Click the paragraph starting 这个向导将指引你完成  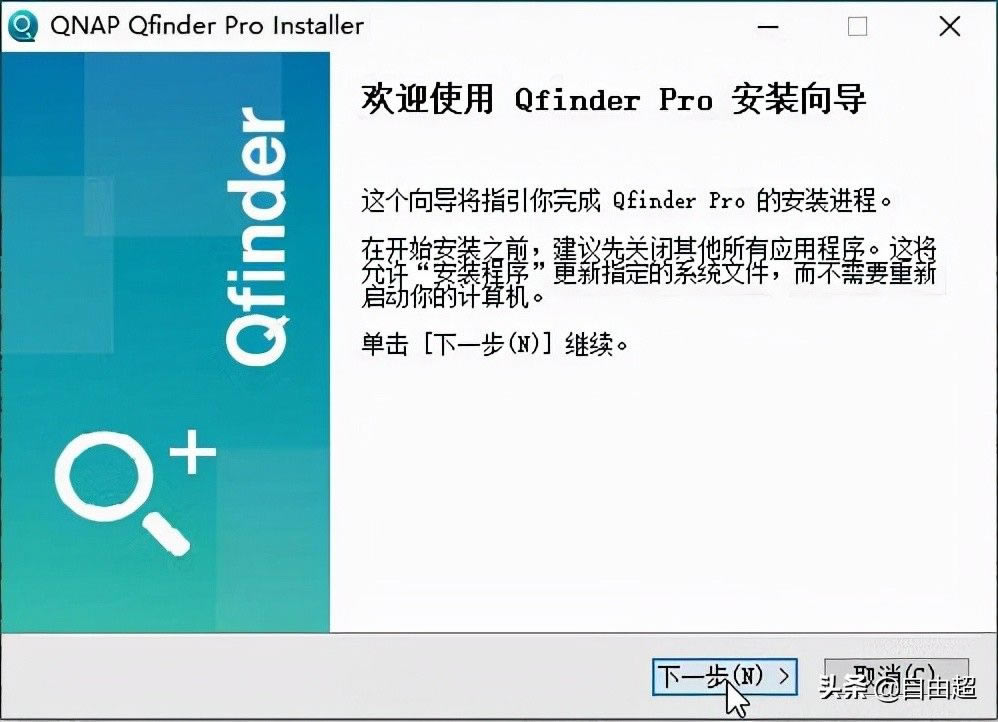(626, 201)
